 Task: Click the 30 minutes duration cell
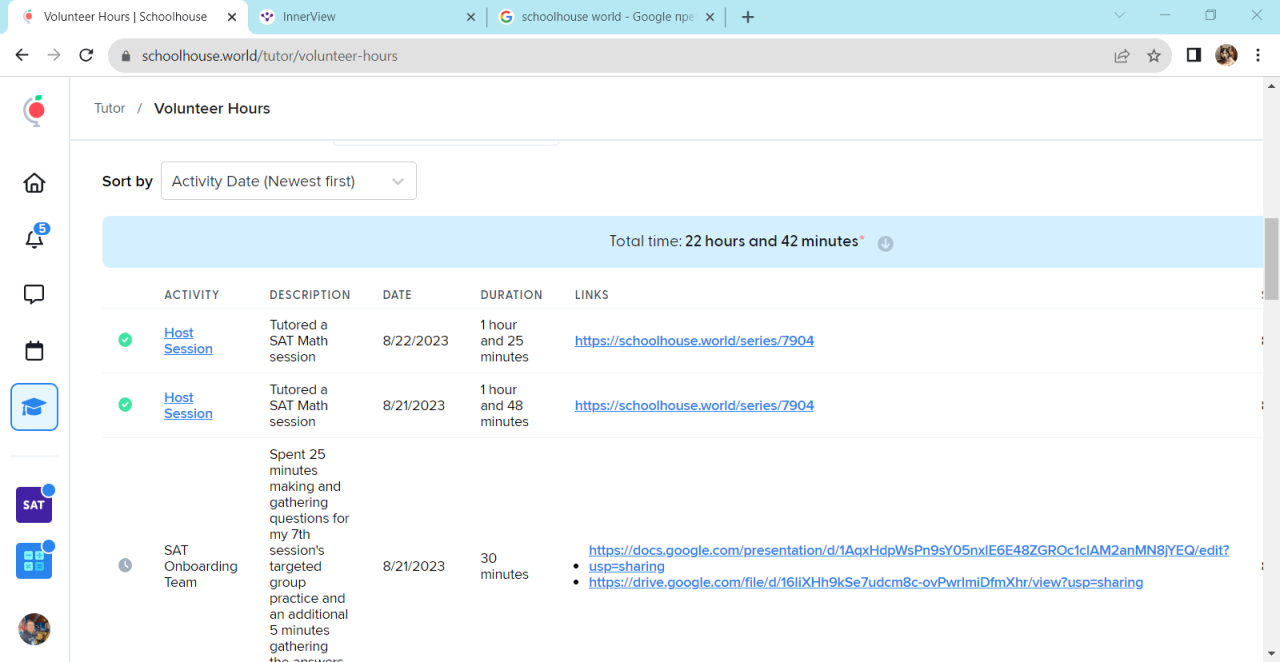pos(505,566)
